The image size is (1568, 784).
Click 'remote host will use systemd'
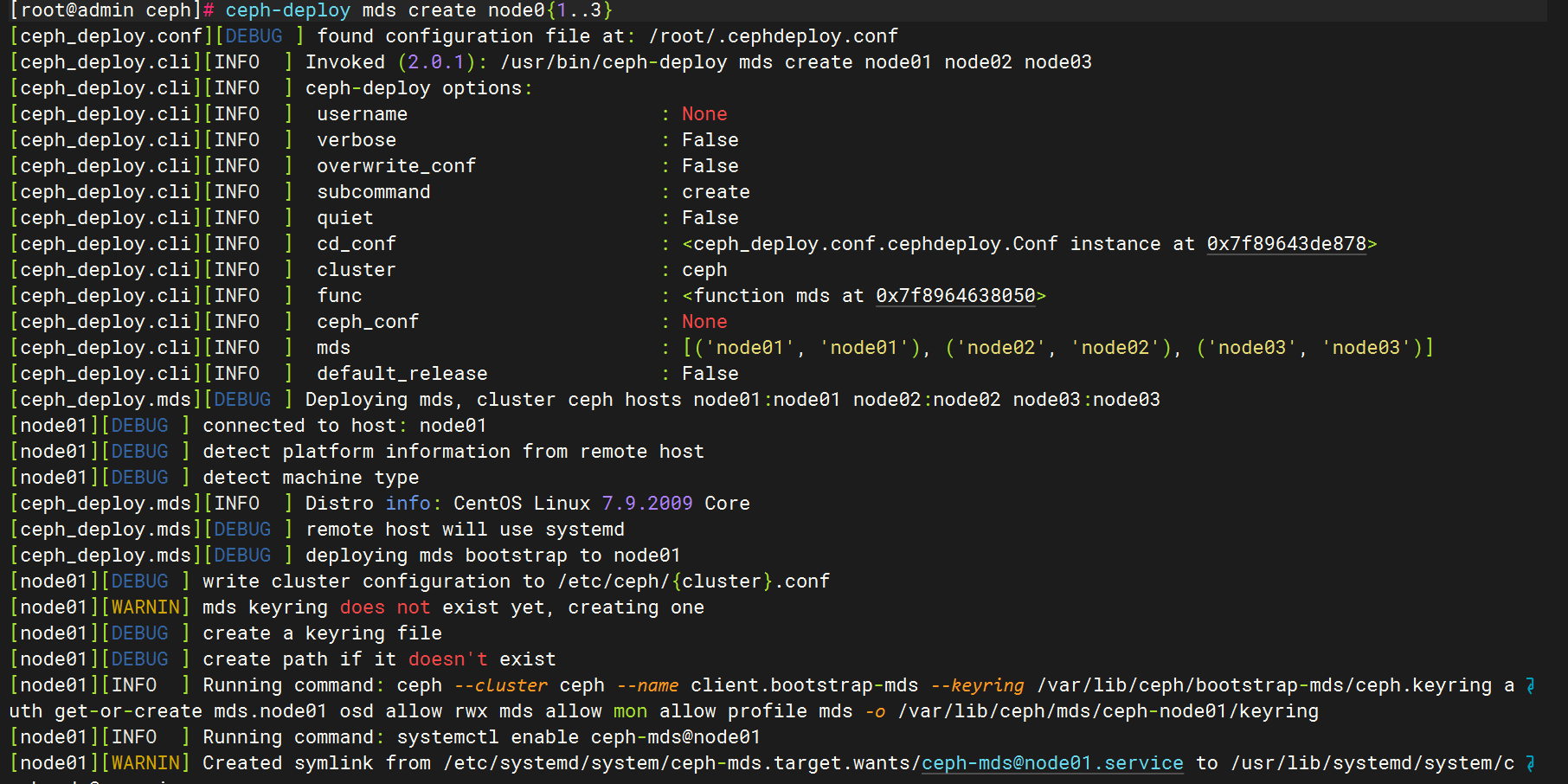tap(465, 530)
